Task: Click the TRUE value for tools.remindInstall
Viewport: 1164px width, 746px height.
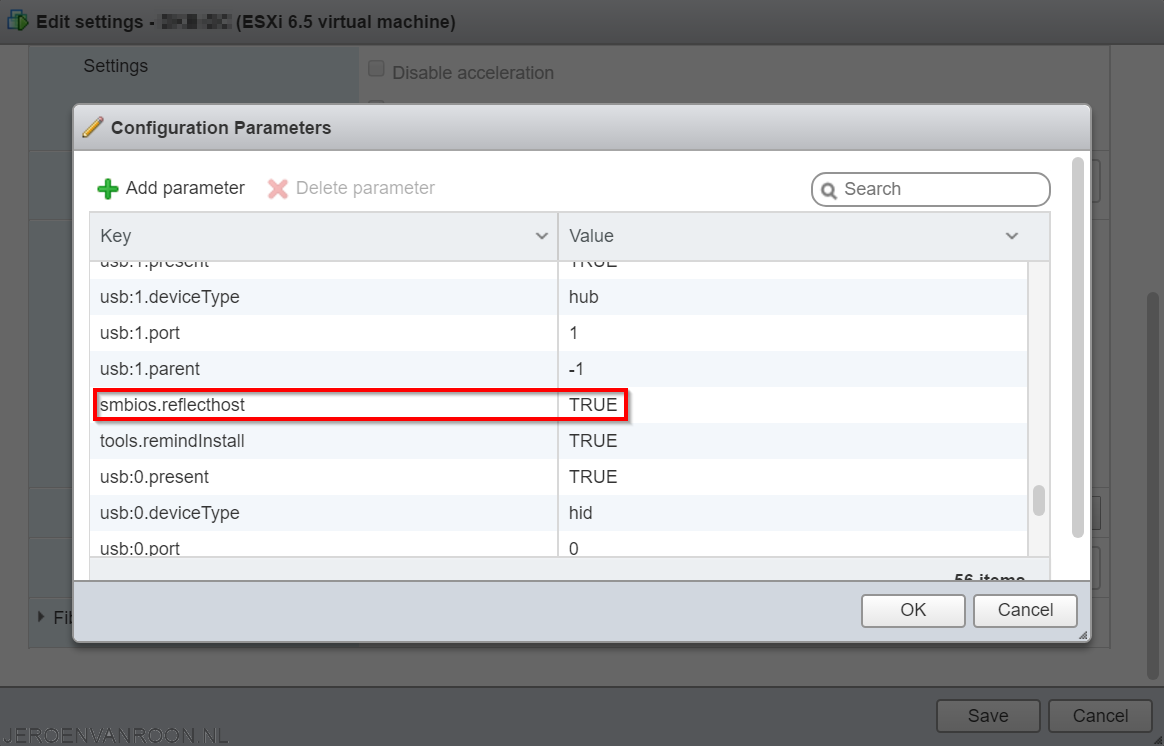Action: [593, 441]
